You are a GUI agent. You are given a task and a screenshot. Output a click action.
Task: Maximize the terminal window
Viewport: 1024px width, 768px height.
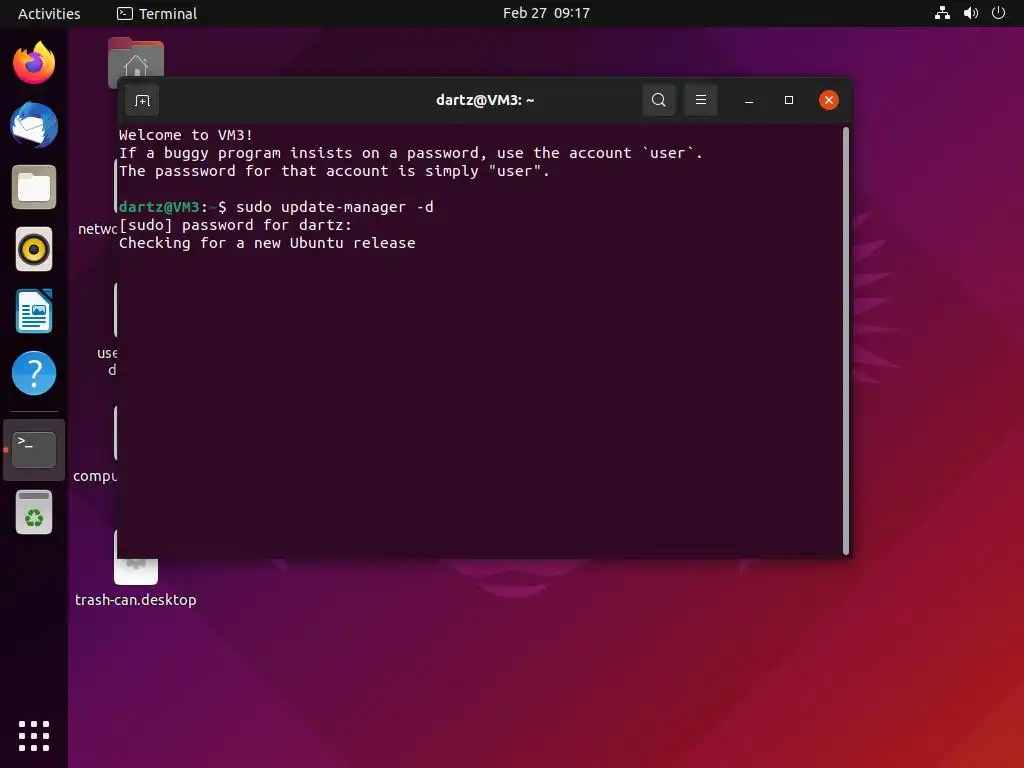(789, 100)
